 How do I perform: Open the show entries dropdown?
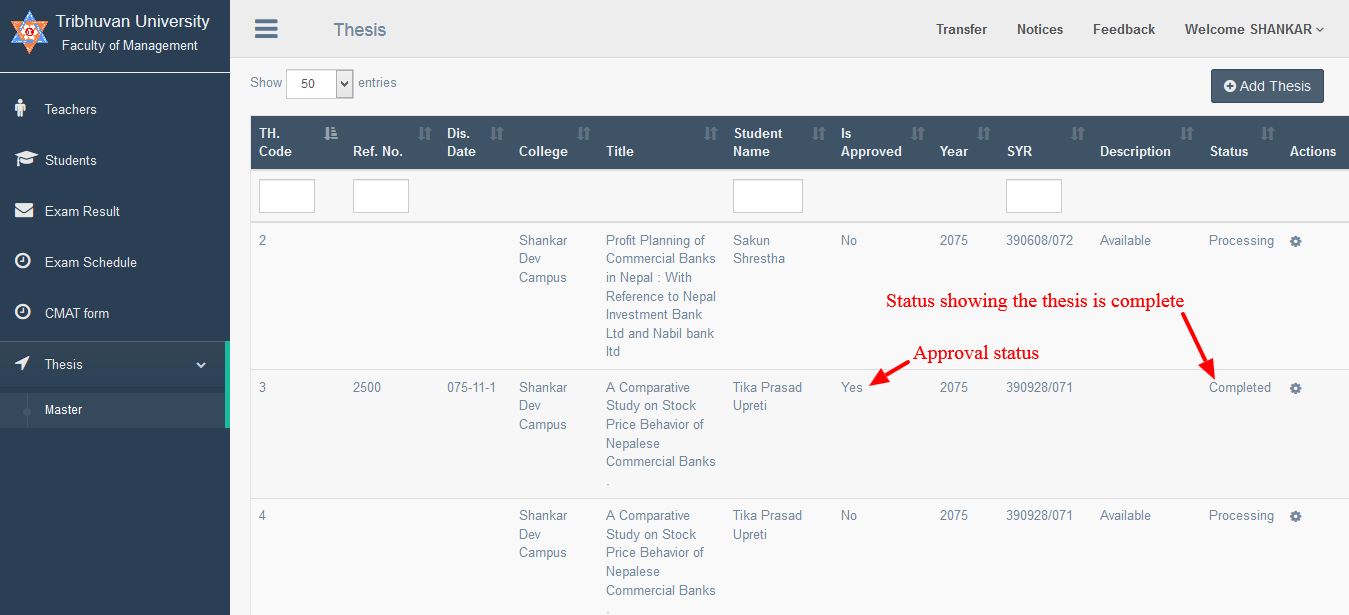pos(320,84)
